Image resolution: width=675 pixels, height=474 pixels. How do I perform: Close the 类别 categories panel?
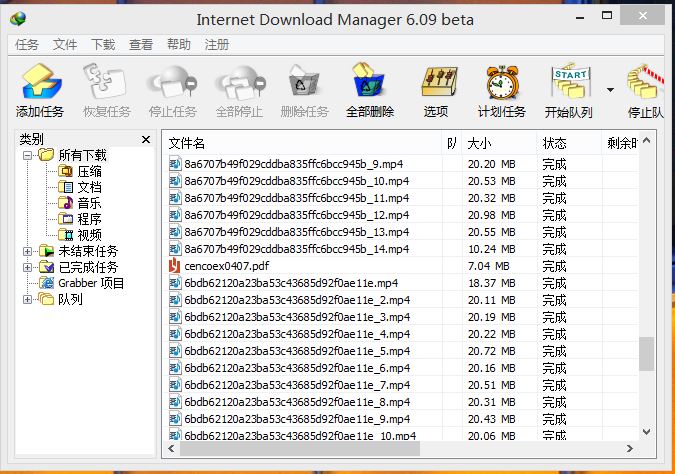(x=146, y=139)
